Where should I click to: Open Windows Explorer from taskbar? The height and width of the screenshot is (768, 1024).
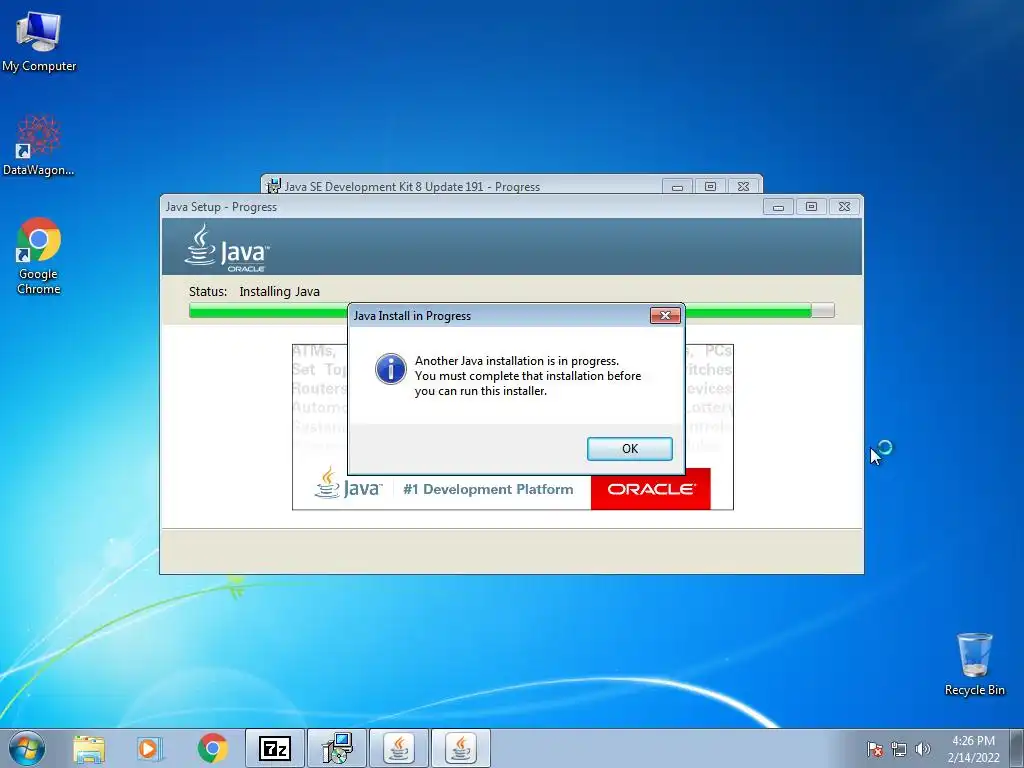[89, 748]
